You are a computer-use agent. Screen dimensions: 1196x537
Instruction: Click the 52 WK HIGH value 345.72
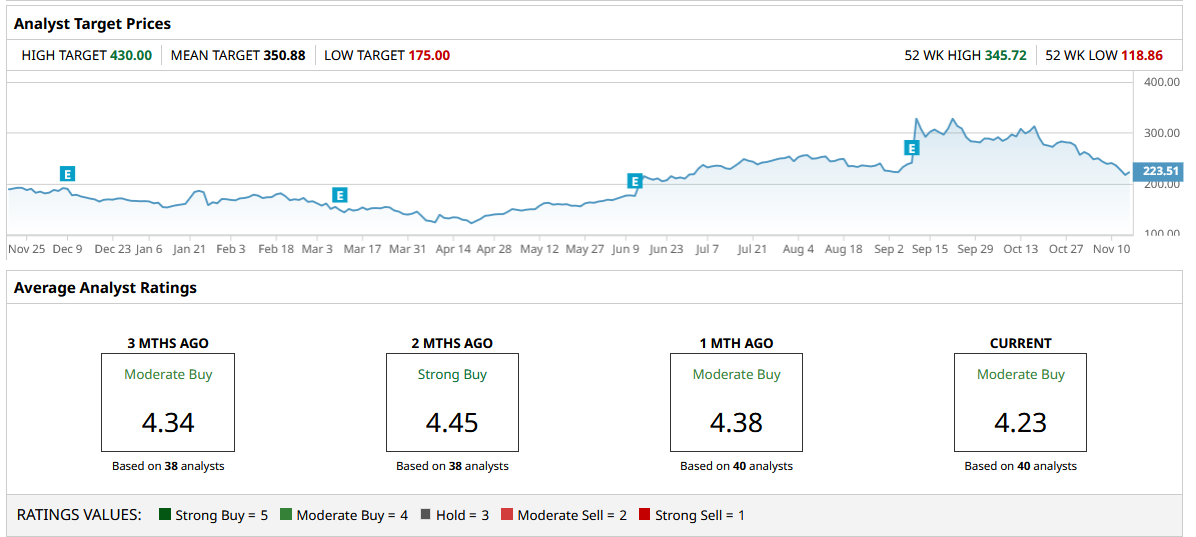[x=1006, y=56]
